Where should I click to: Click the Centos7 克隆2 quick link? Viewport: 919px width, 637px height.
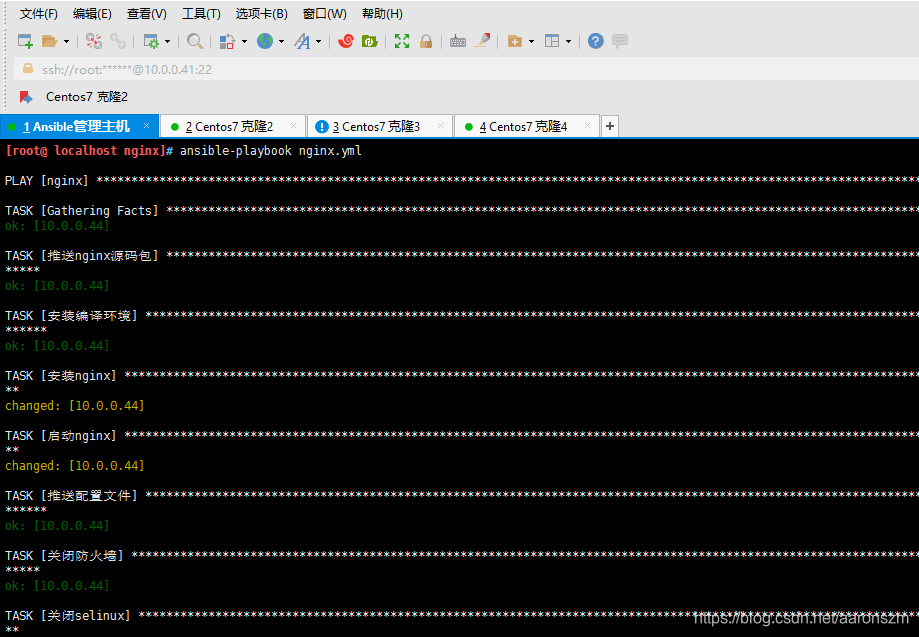pyautogui.click(x=87, y=97)
